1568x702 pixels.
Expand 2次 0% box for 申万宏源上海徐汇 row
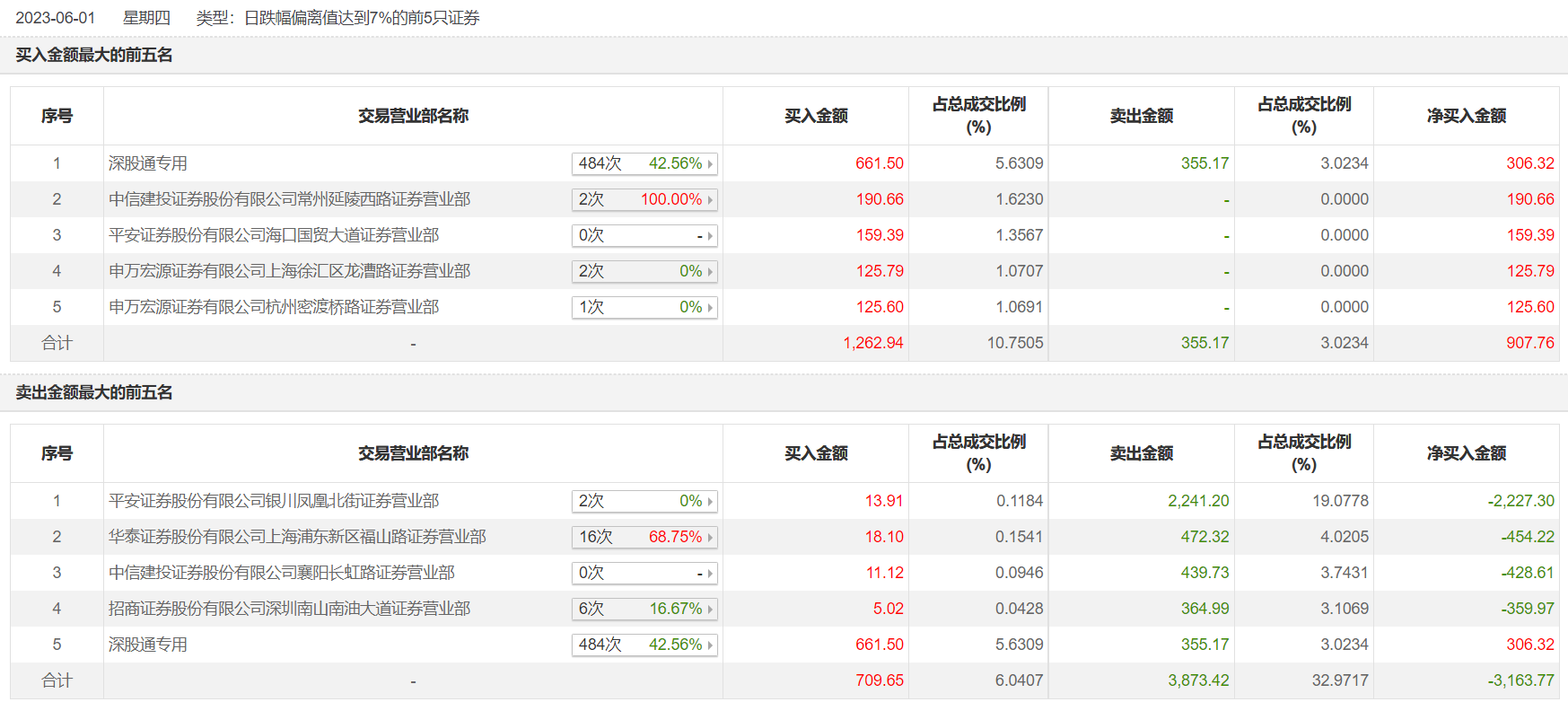pos(644,271)
